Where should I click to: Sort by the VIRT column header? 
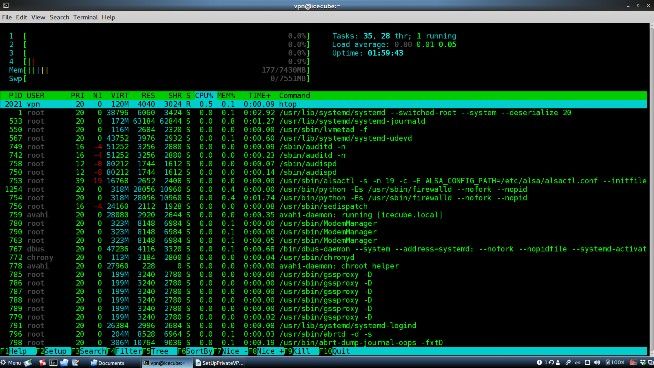[x=120, y=96]
